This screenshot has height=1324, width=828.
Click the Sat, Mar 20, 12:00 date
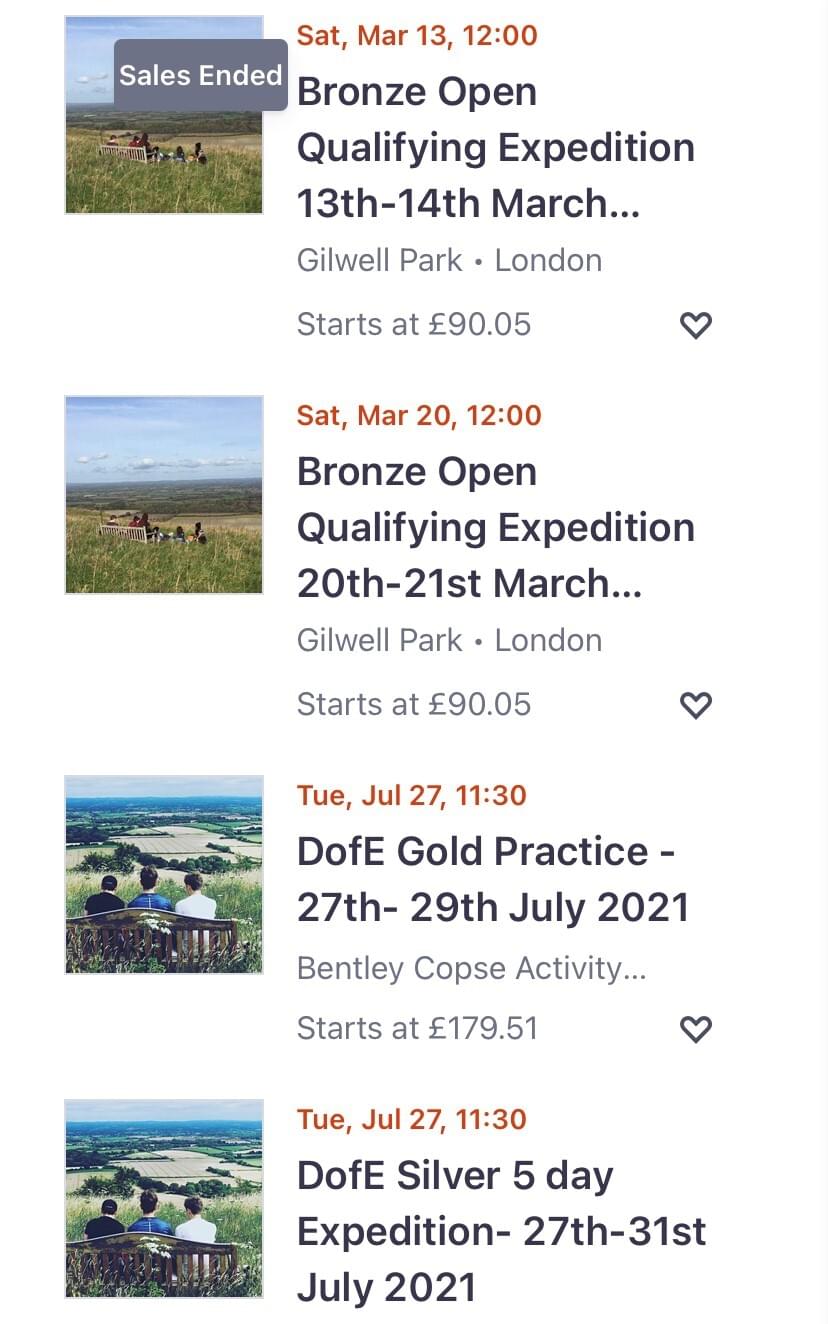419,416
